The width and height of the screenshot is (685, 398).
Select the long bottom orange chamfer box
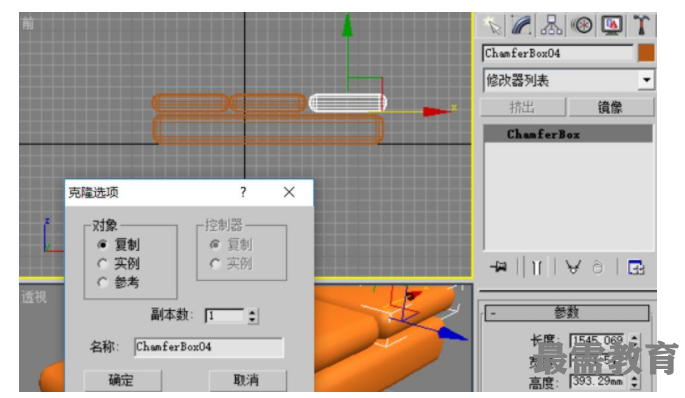tap(268, 129)
